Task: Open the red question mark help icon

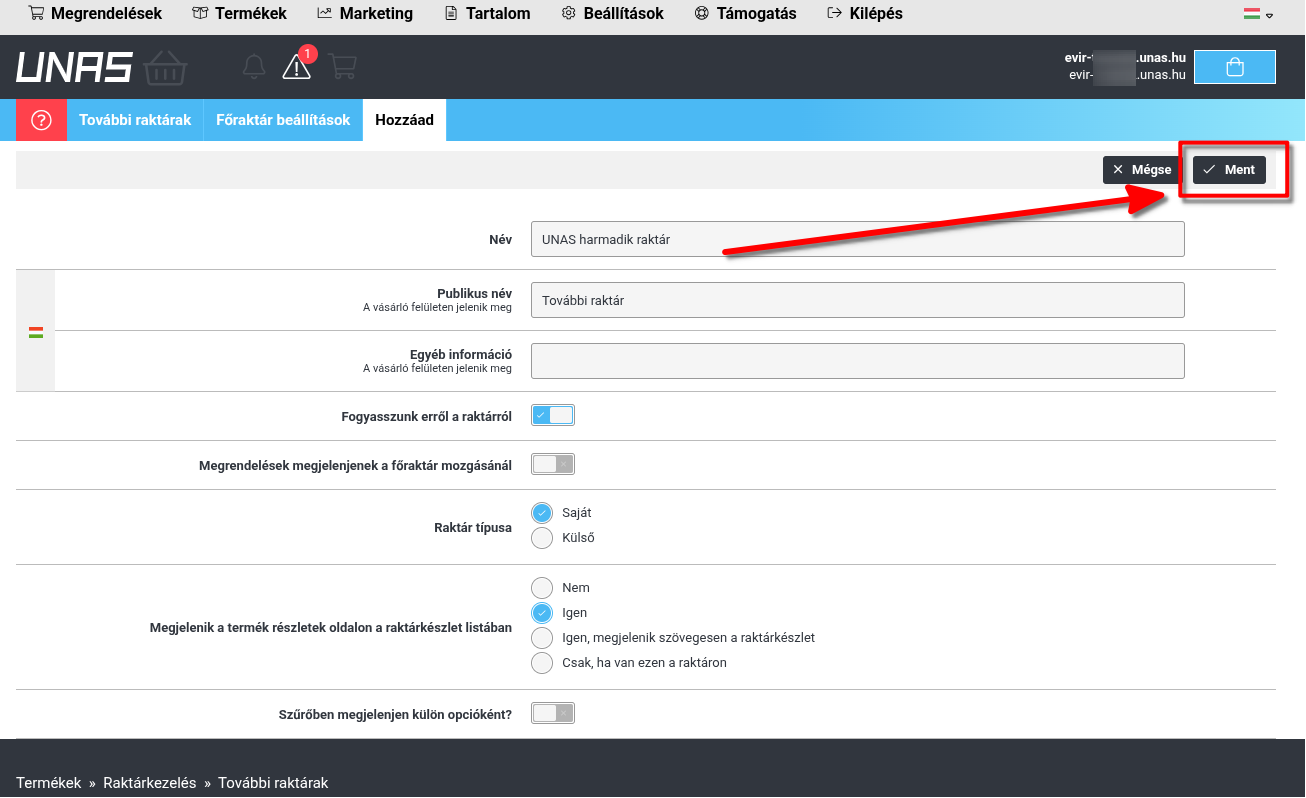Action: 41,120
